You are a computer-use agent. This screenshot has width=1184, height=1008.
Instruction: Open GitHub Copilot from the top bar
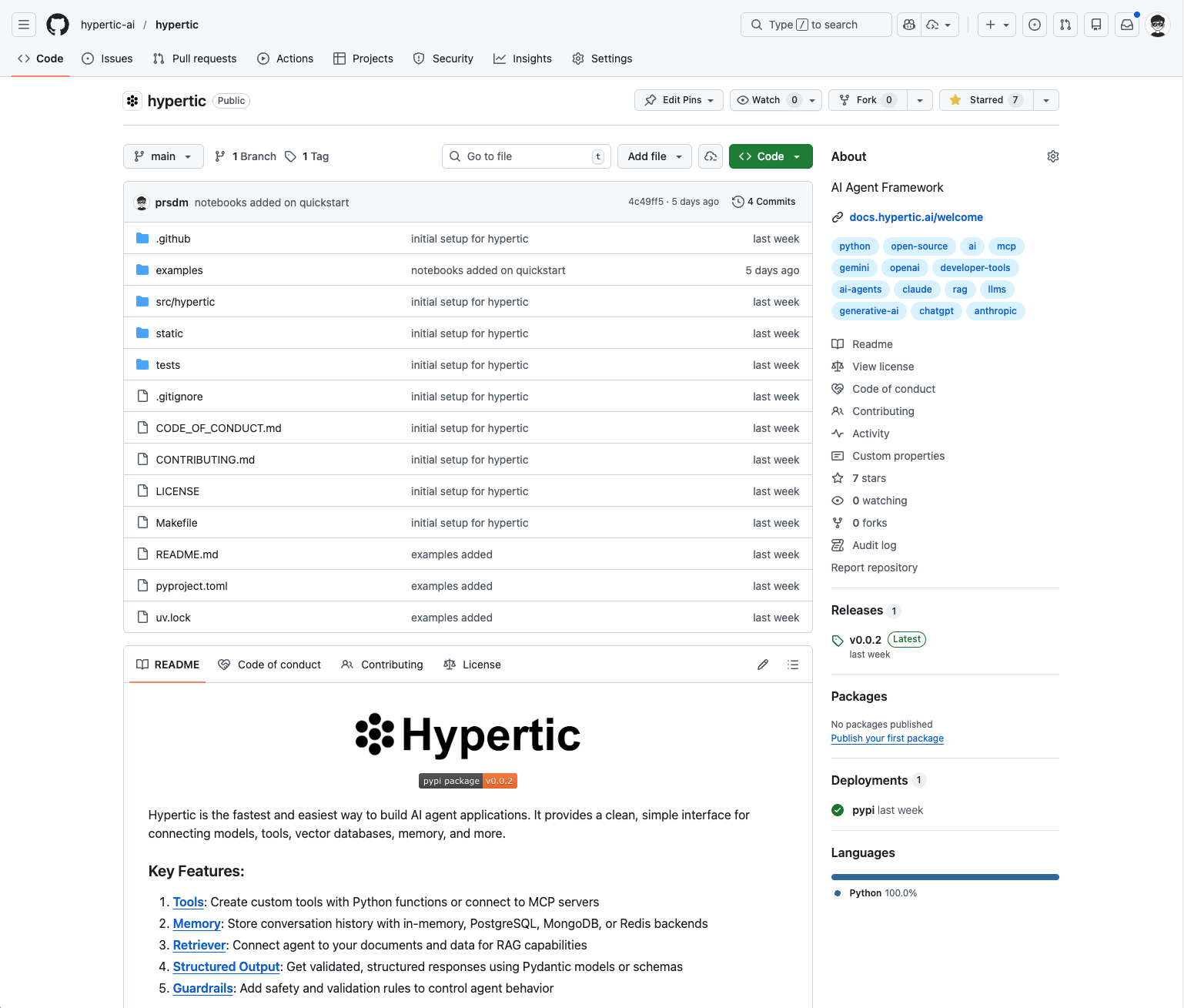tap(908, 24)
